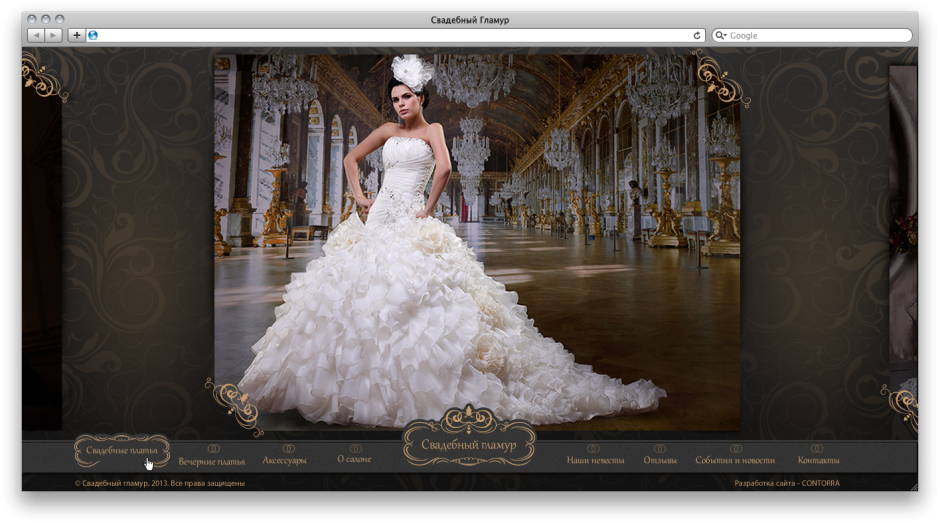Navigate to Контакты page
Viewport: 940px width, 523px height.
[818, 460]
